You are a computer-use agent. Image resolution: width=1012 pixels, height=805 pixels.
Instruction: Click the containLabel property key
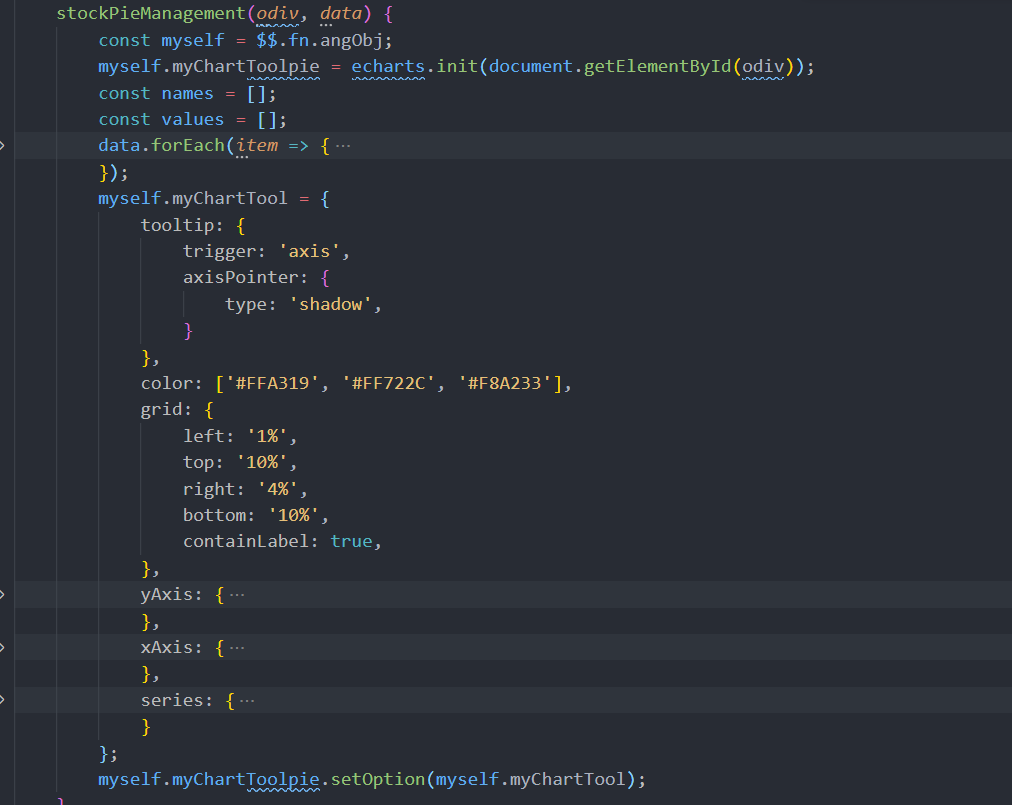pos(246,542)
